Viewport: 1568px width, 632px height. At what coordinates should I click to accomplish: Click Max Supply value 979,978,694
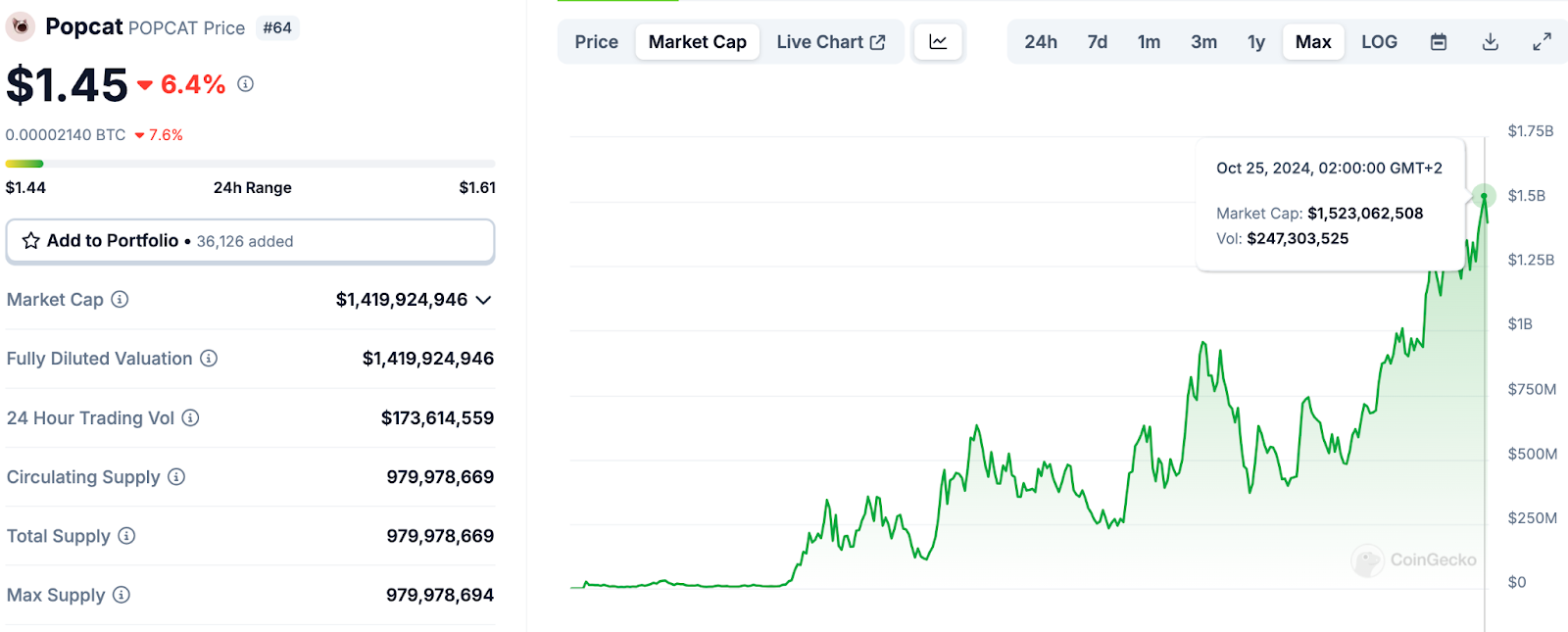point(440,595)
